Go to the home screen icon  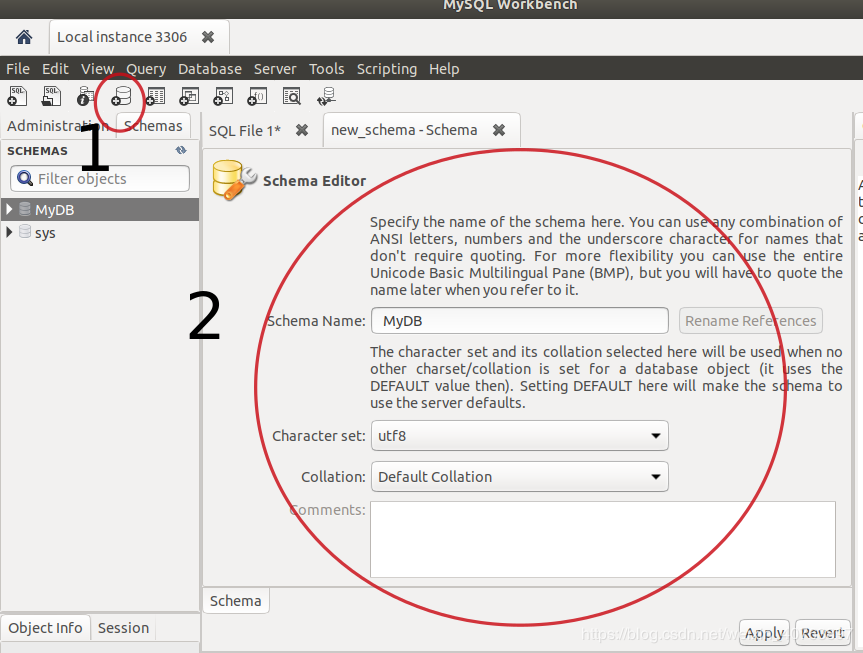pyautogui.click(x=24, y=37)
